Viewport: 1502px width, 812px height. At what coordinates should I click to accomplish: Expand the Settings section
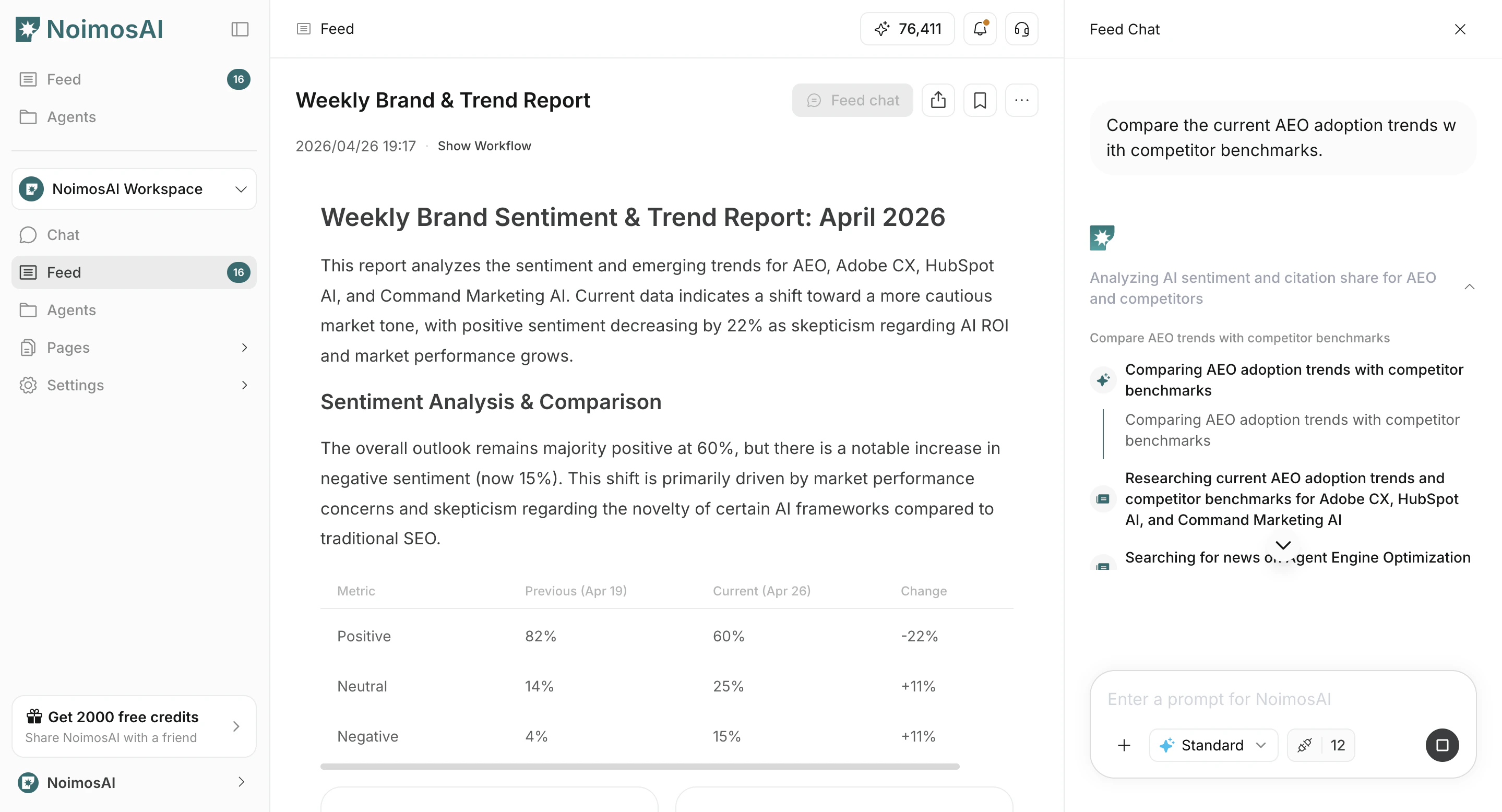134,385
